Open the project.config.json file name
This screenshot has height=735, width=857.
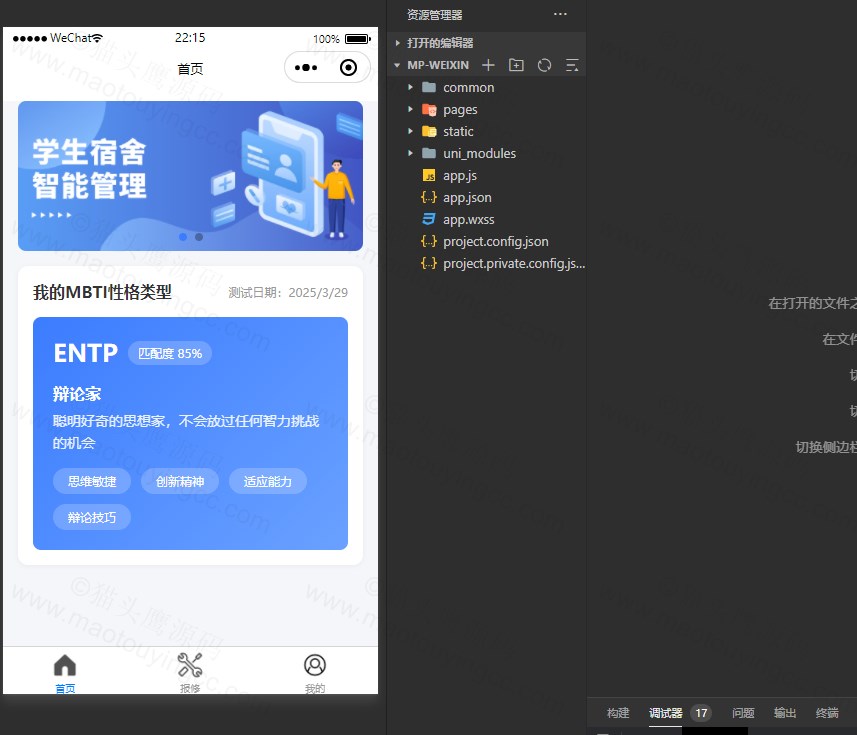(496, 242)
